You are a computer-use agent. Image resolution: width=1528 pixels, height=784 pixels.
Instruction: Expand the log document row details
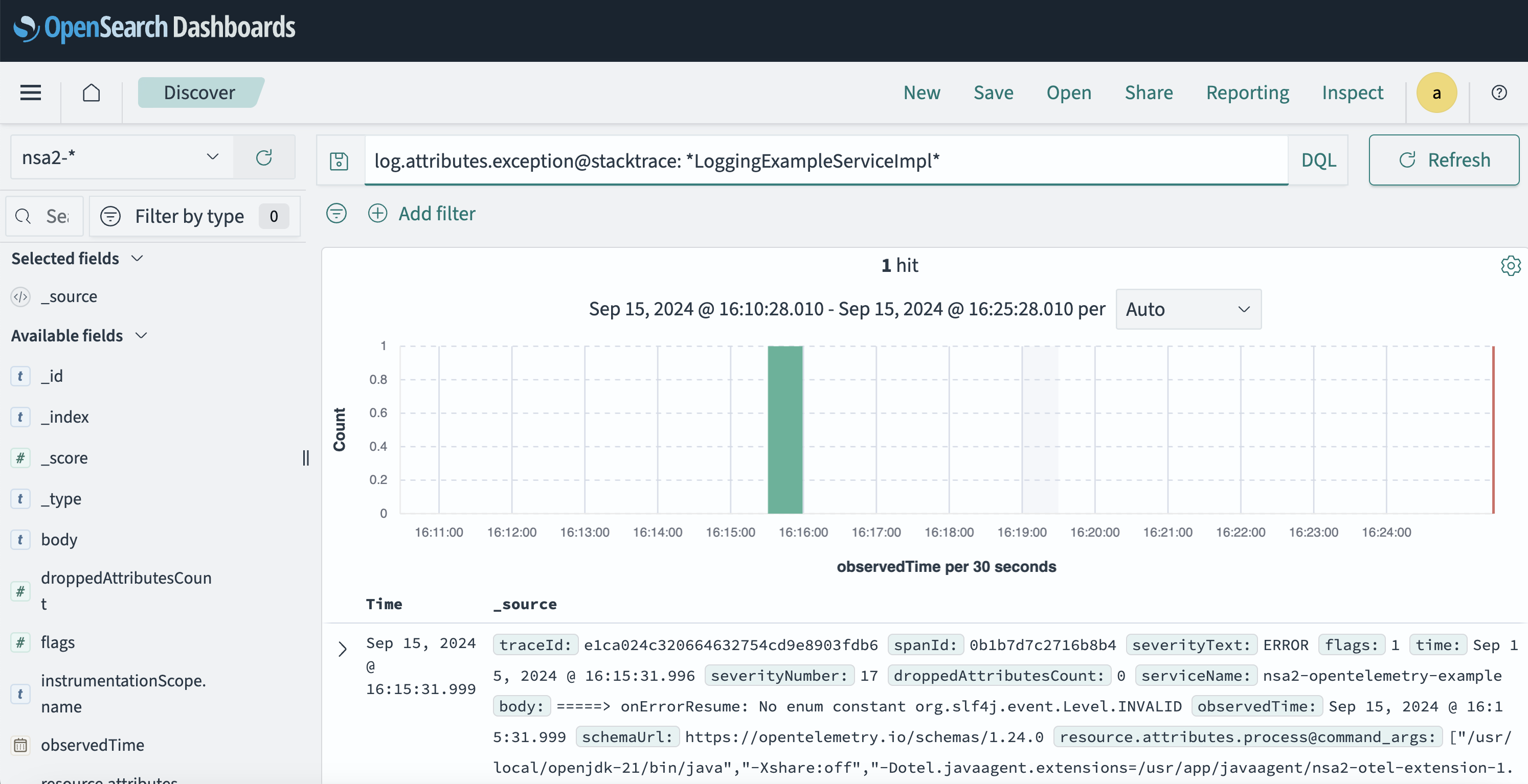point(342,650)
